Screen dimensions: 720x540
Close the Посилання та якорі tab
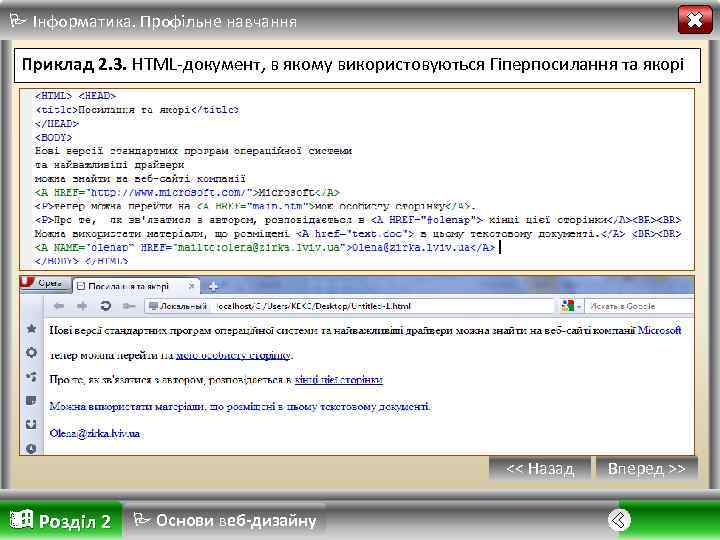tap(191, 287)
